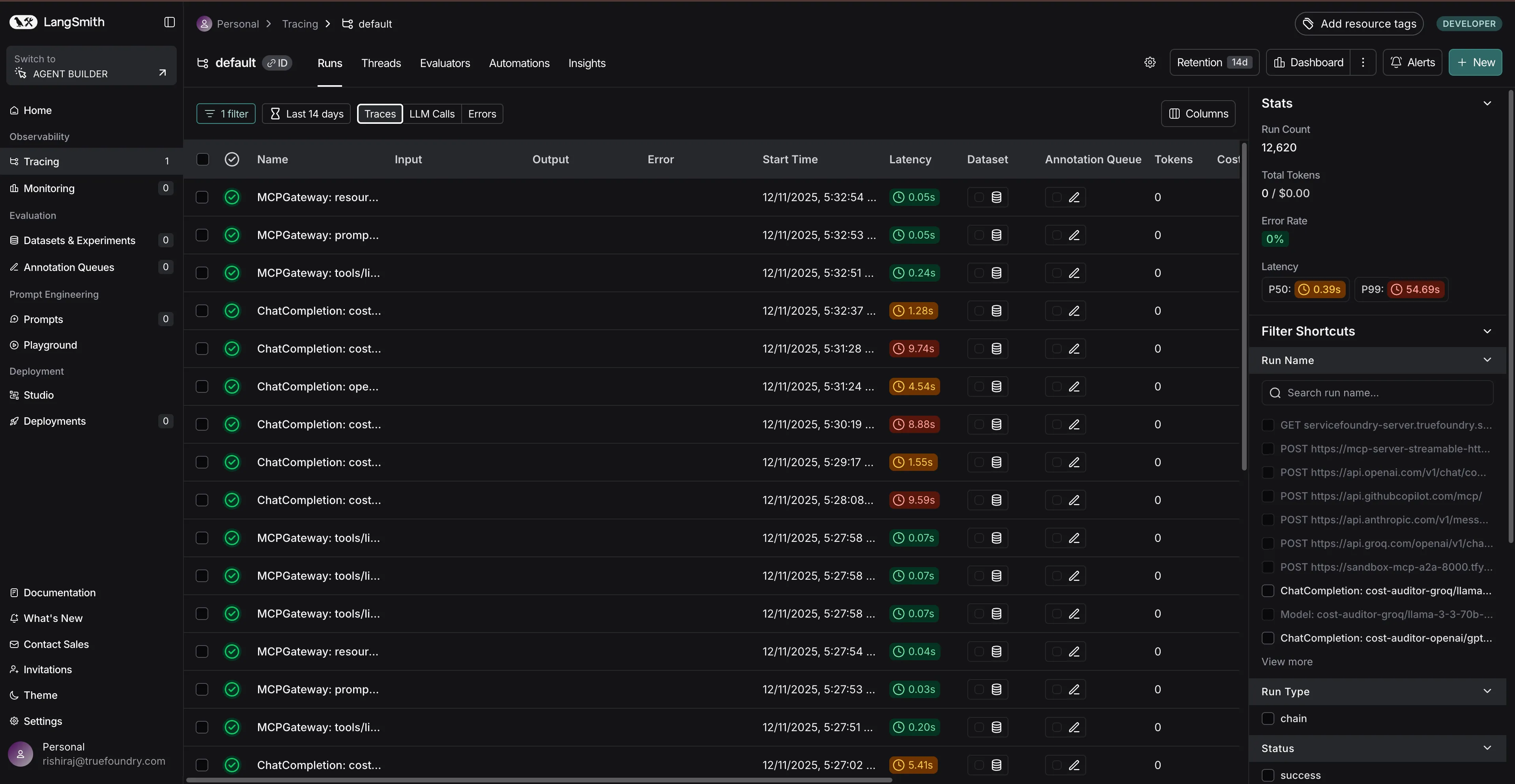Open Alerts with the bell button
The image size is (1515, 784).
pyautogui.click(x=1412, y=62)
